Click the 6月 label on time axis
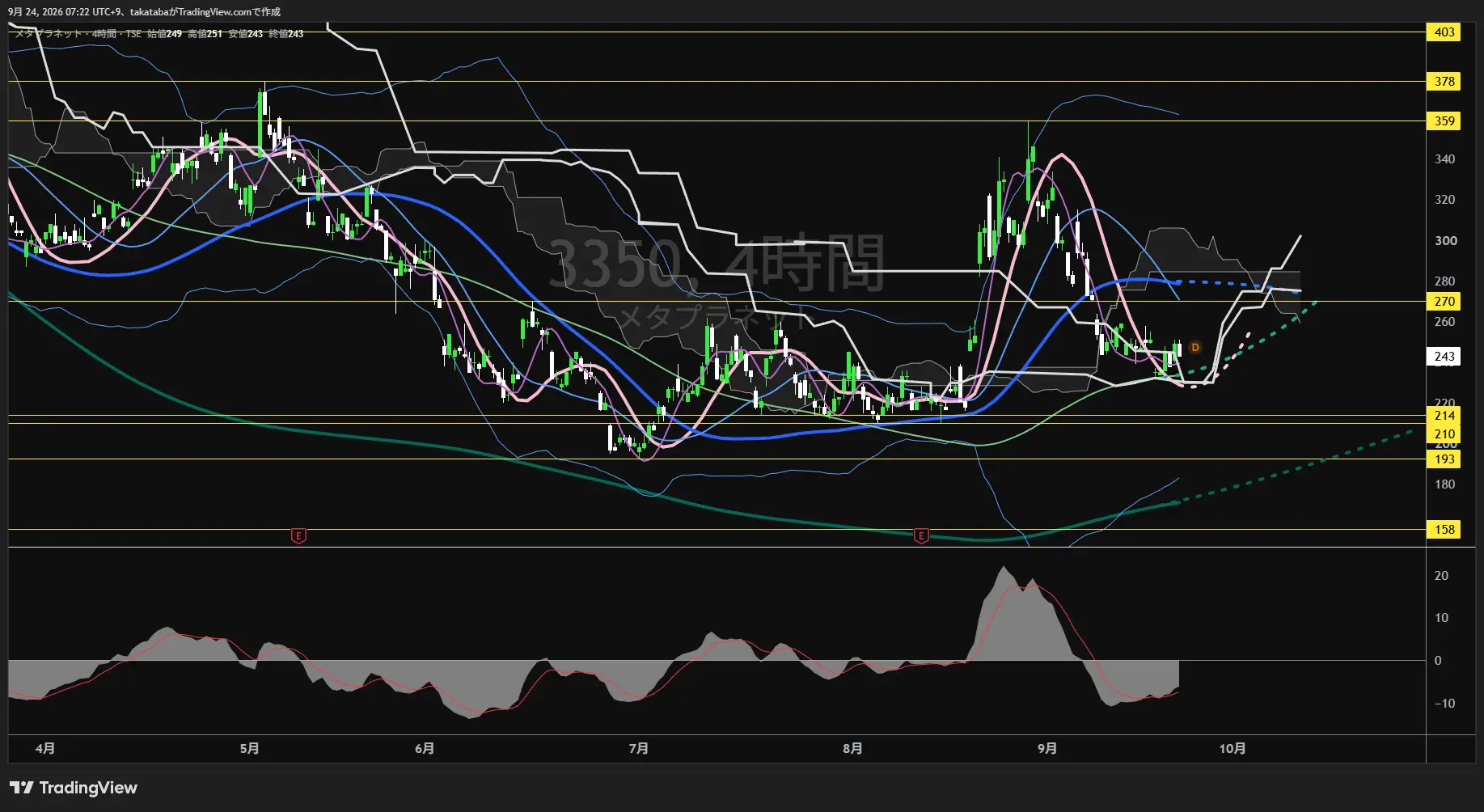 pos(425,749)
